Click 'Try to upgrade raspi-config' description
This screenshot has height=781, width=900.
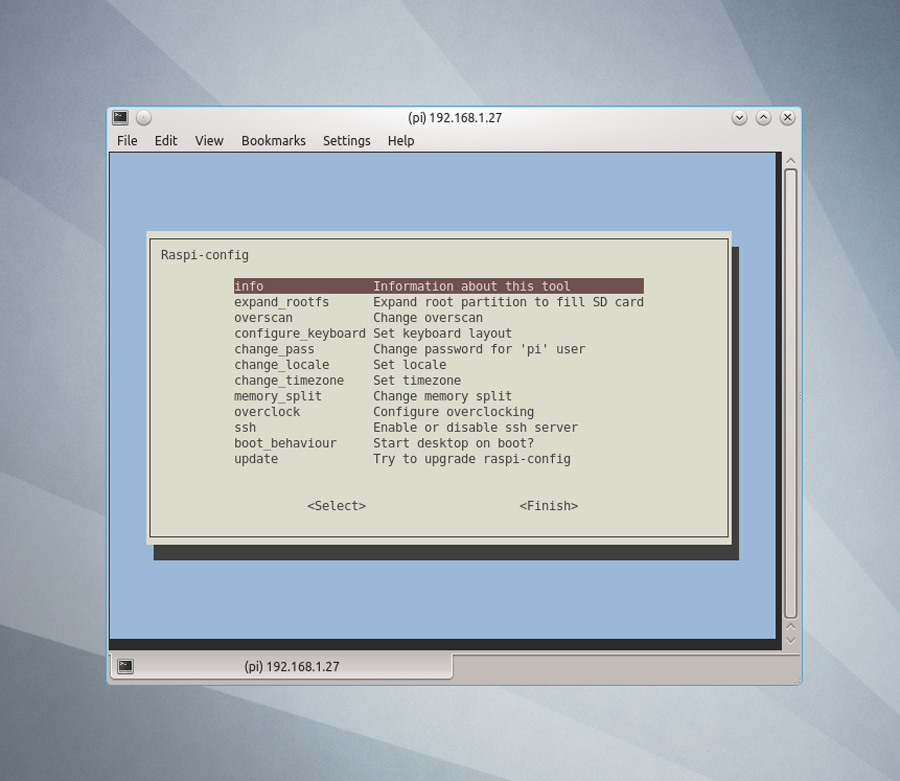(472, 459)
